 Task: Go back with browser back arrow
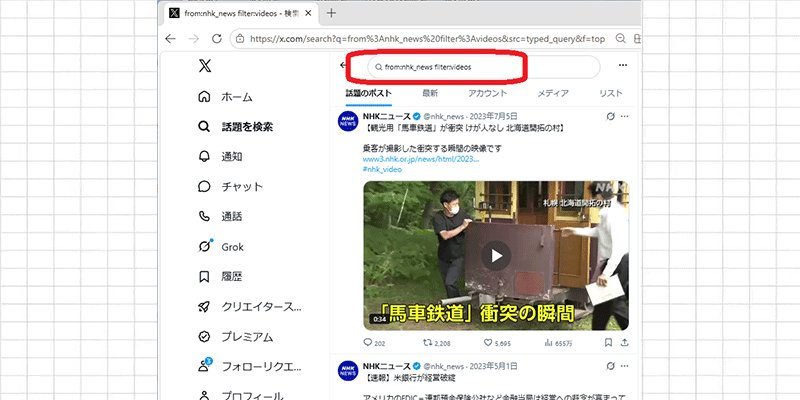pos(170,39)
